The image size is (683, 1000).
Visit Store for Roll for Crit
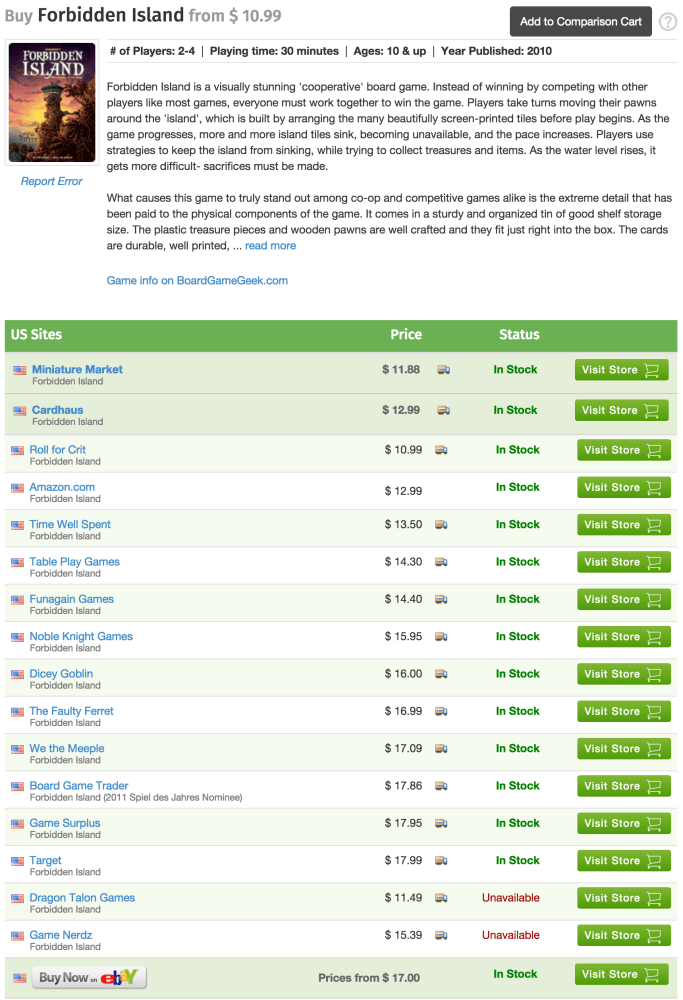click(x=624, y=450)
